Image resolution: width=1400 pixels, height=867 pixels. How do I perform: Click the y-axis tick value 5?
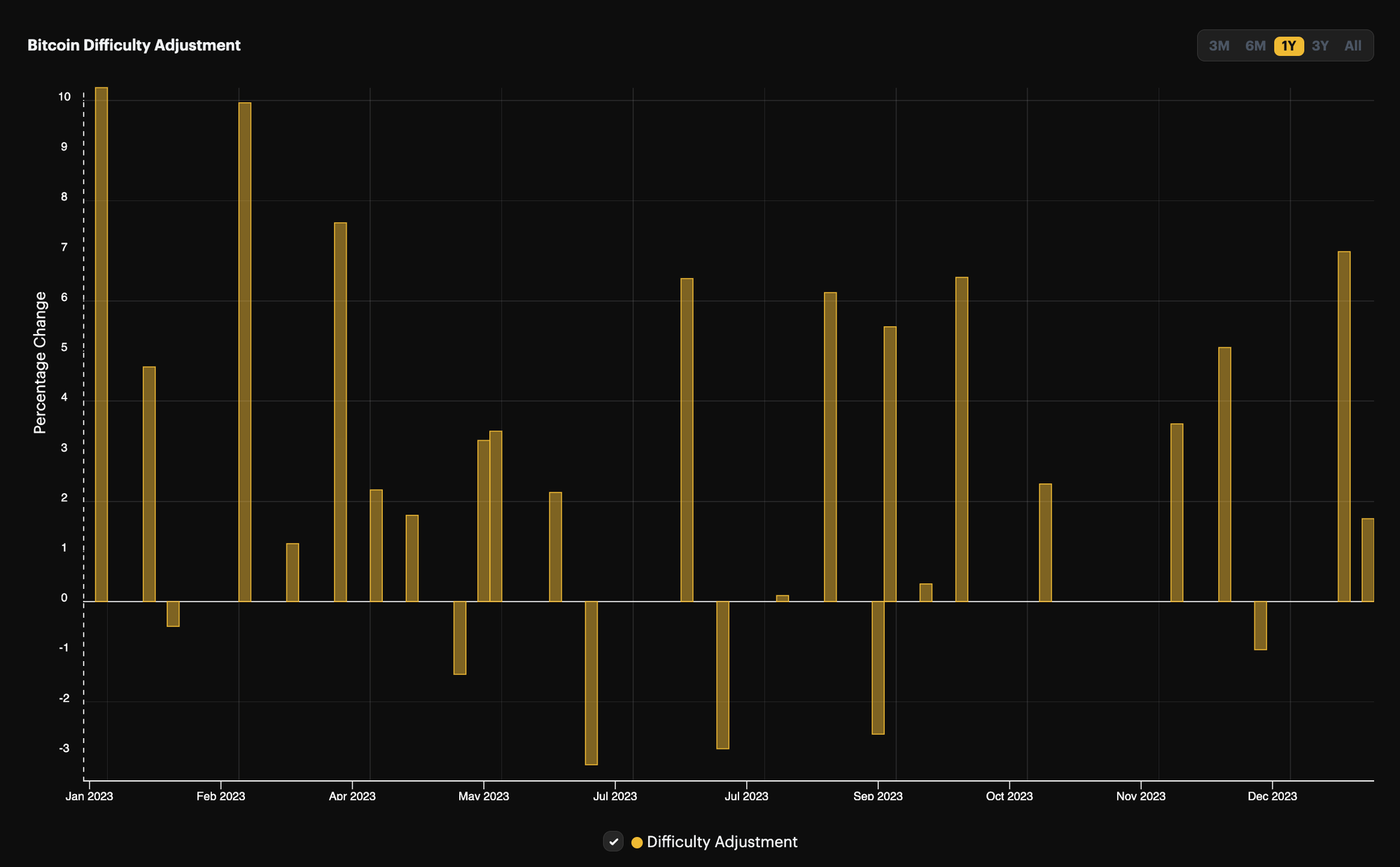point(64,348)
